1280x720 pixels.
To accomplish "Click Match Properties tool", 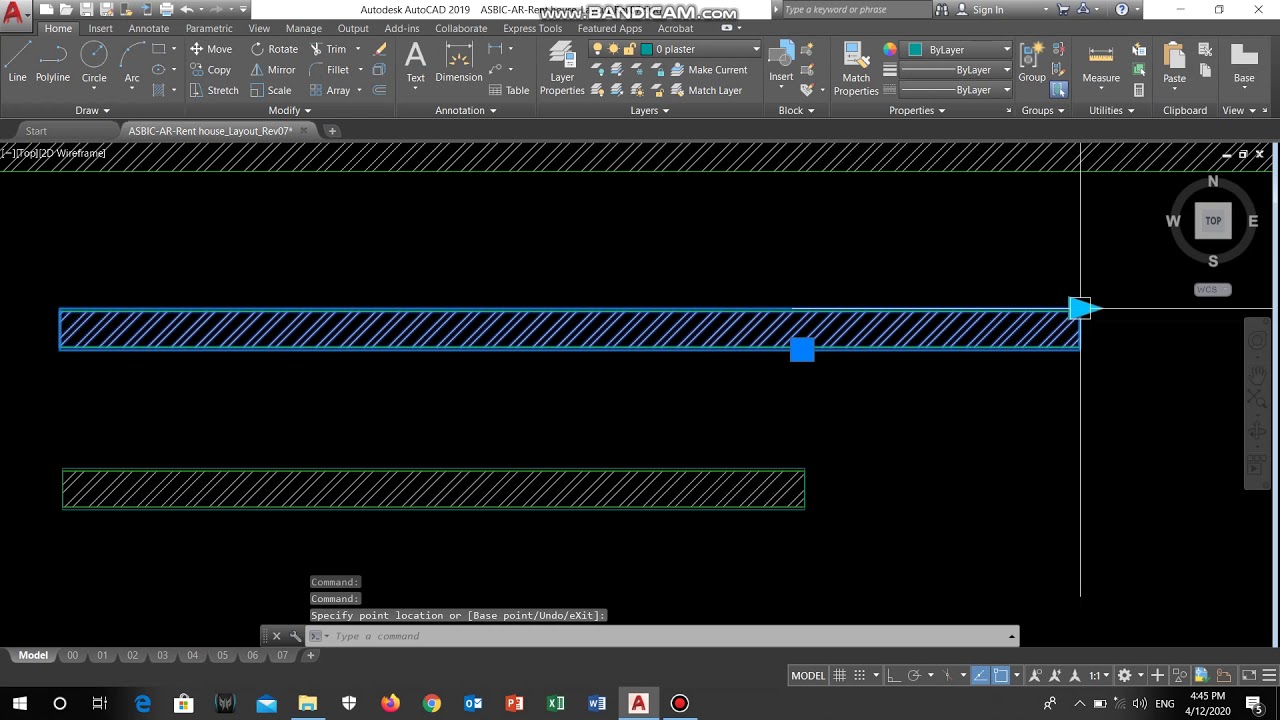I will pyautogui.click(x=856, y=68).
